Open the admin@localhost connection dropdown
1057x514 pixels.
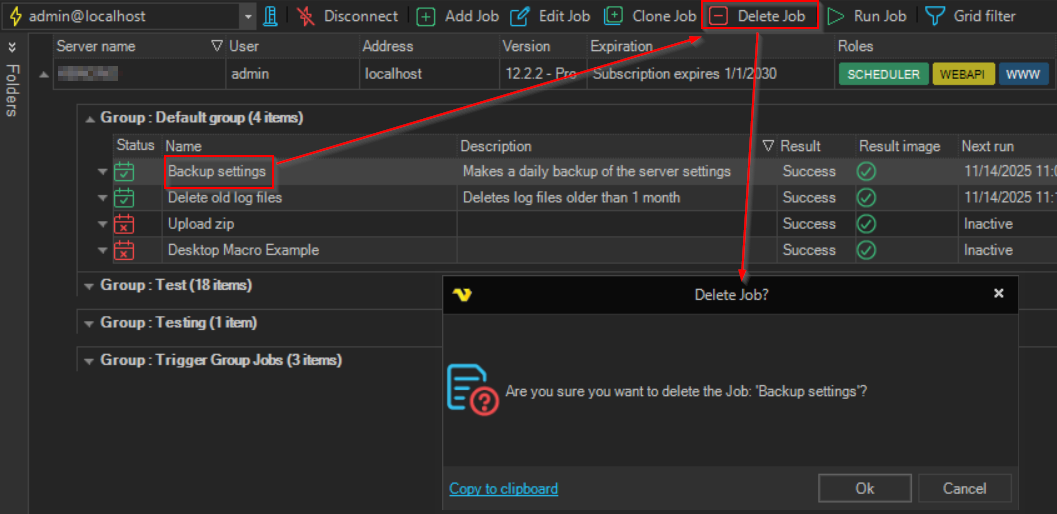(248, 16)
